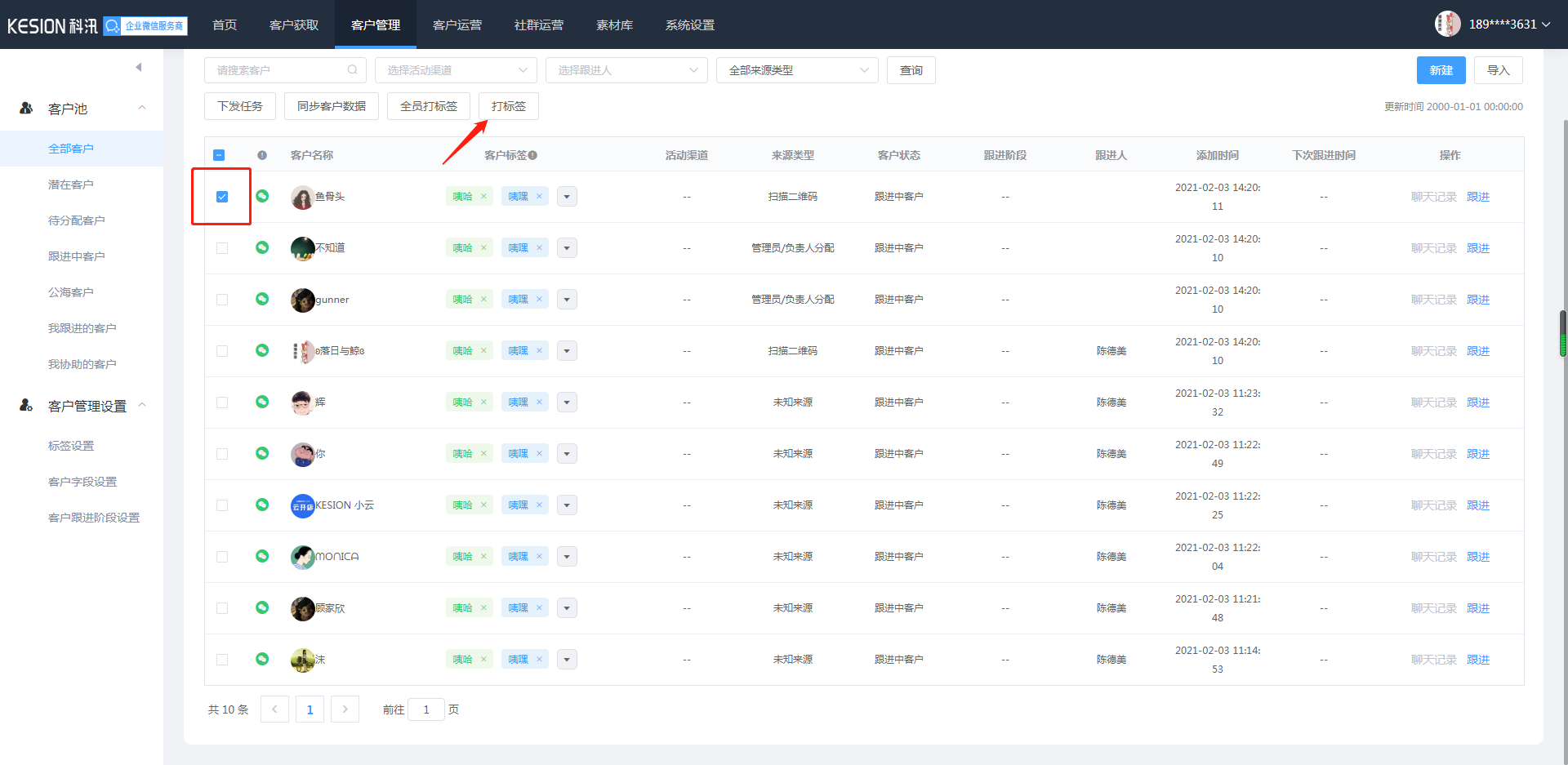
Task: Collapse the left sidebar using the arrow icon
Action: tap(139, 67)
